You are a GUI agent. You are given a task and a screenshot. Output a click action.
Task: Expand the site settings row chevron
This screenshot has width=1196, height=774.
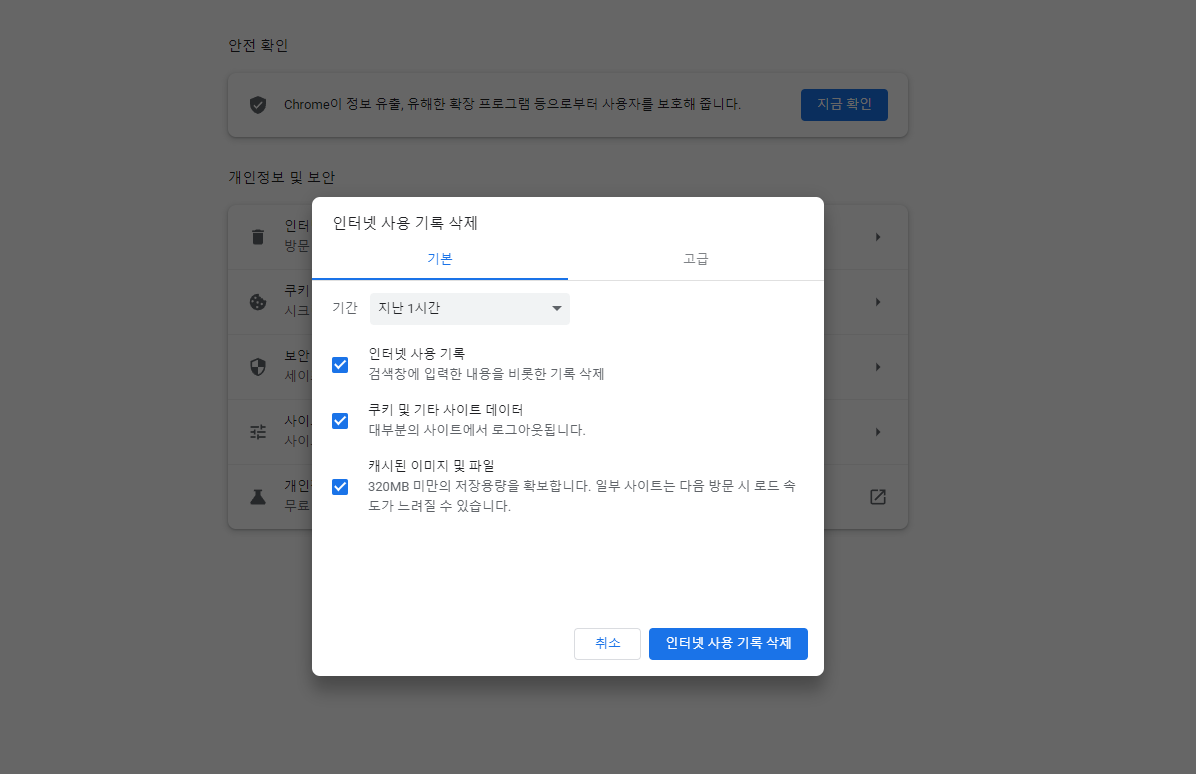coord(877,431)
